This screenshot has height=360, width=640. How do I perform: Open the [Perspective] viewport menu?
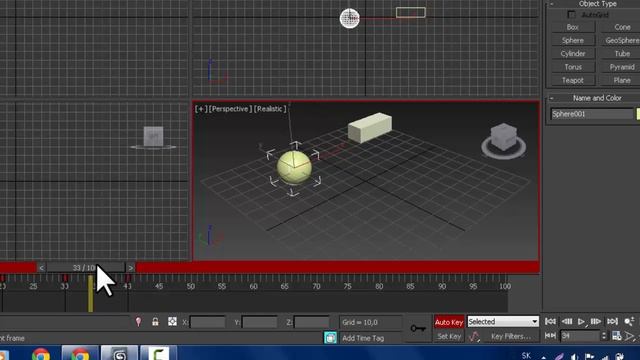(230, 109)
